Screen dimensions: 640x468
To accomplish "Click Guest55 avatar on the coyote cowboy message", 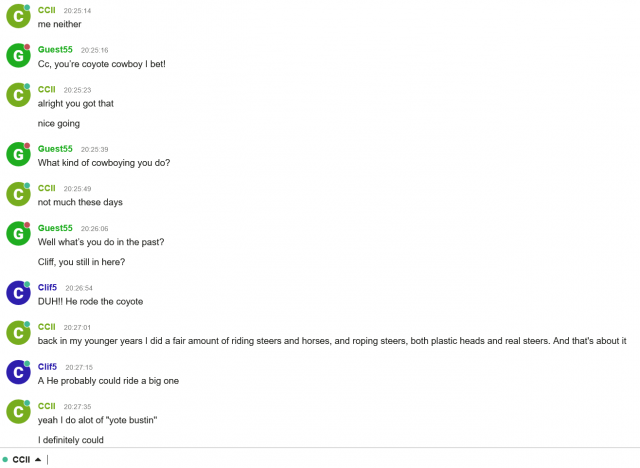I will pyautogui.click(x=18, y=56).
